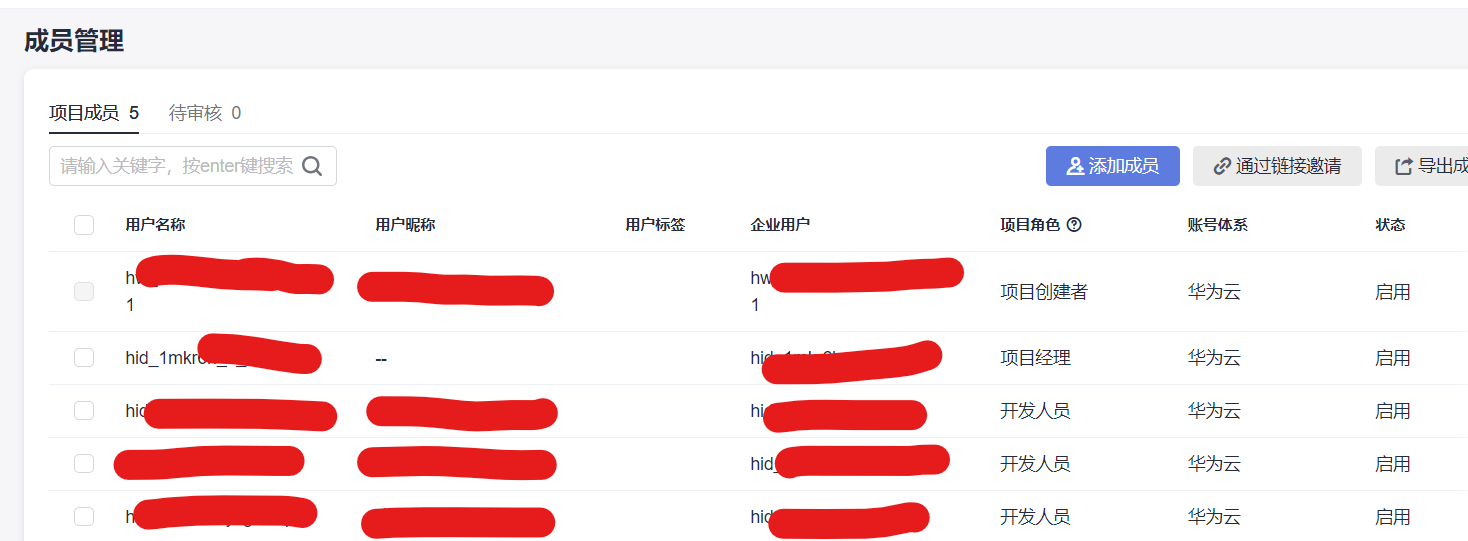Click the export icon for 导出成员
Screen dimensions: 1468x541
click(x=1404, y=166)
